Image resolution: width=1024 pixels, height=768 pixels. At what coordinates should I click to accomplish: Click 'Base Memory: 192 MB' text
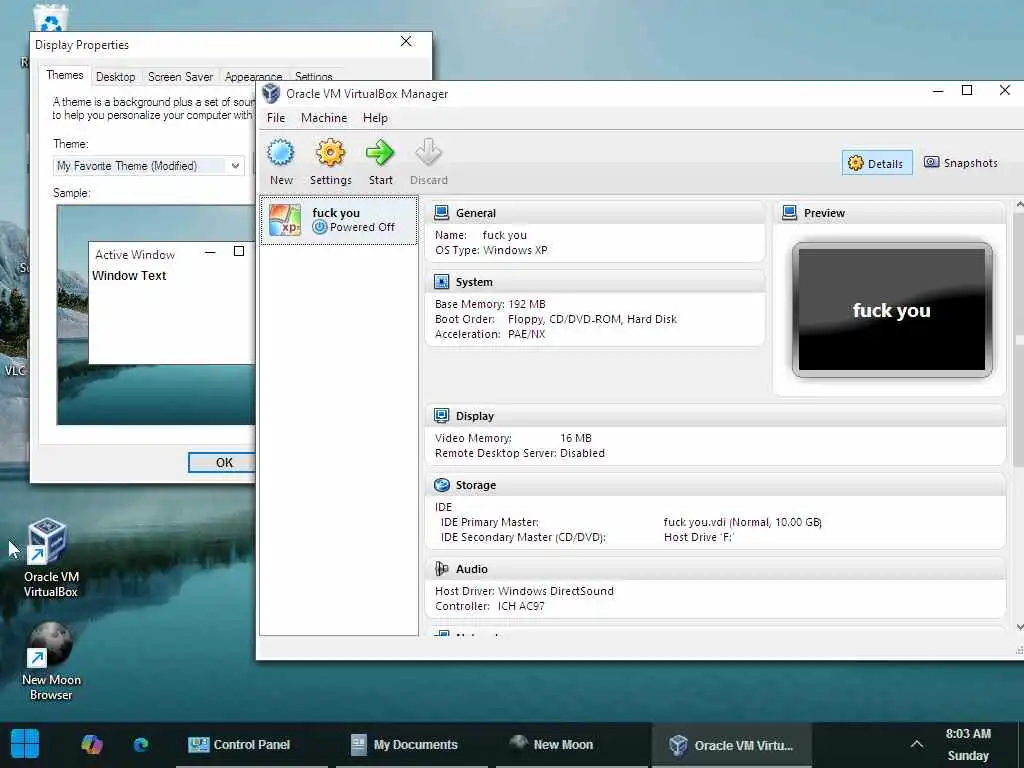490,304
